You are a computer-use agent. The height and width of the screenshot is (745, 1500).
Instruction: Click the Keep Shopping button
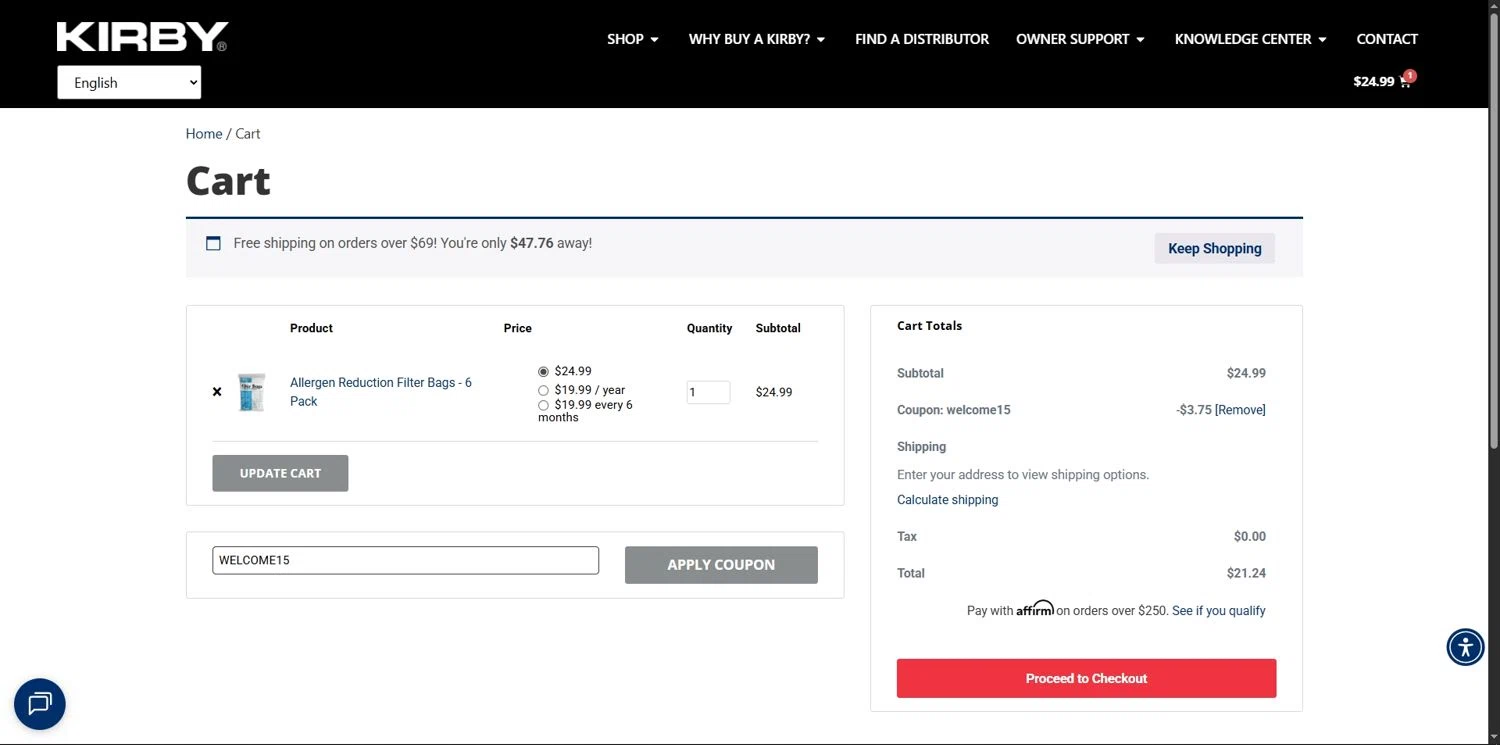tap(1214, 248)
